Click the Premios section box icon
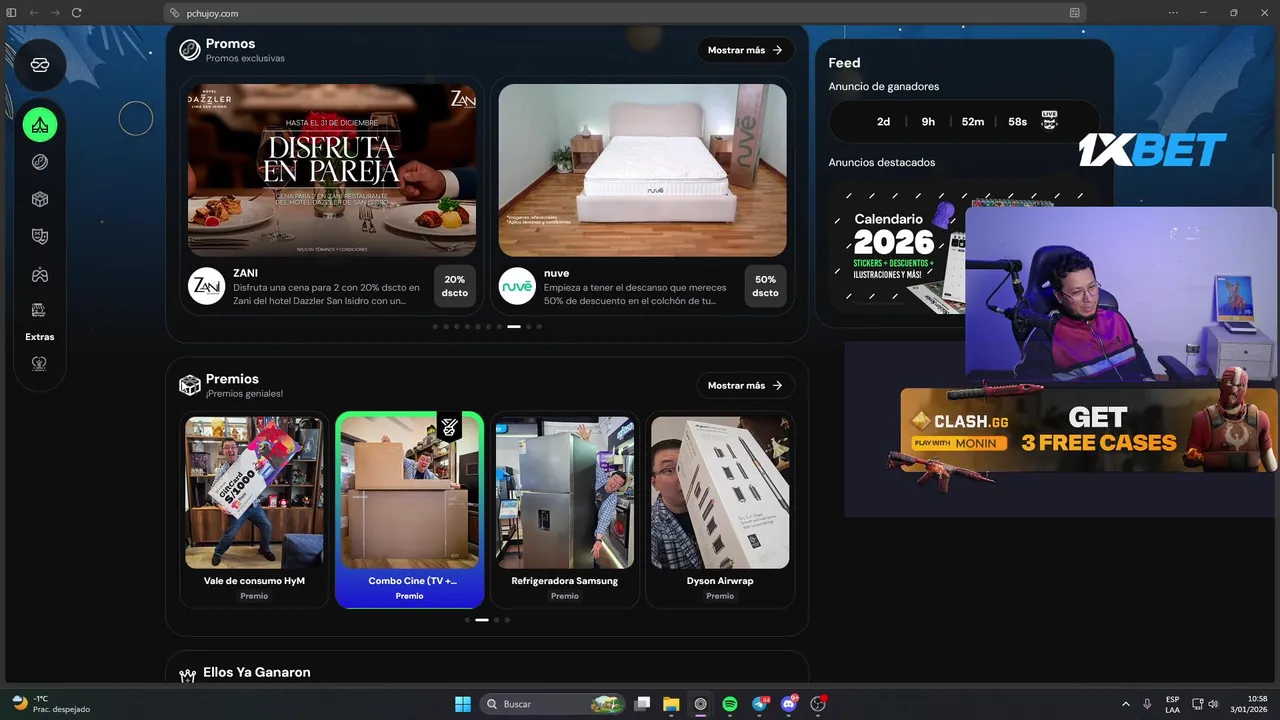 190,385
